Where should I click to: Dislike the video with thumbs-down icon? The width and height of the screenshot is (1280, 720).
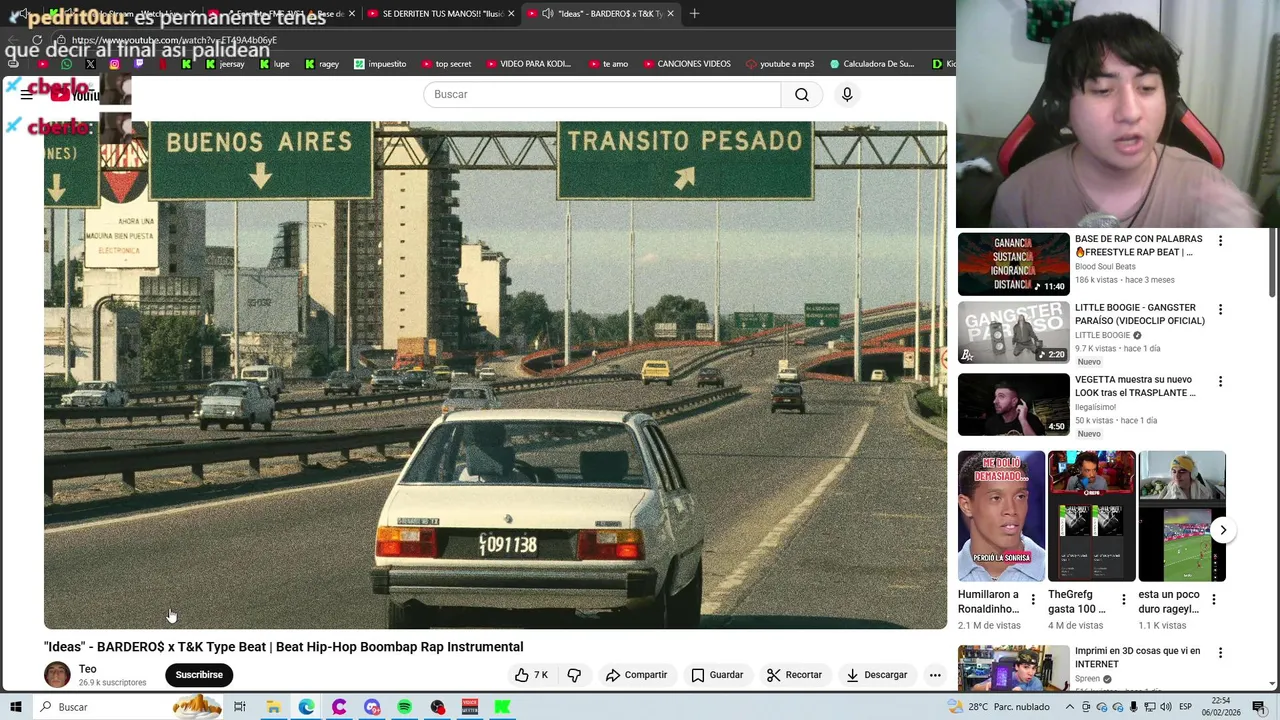(x=574, y=675)
